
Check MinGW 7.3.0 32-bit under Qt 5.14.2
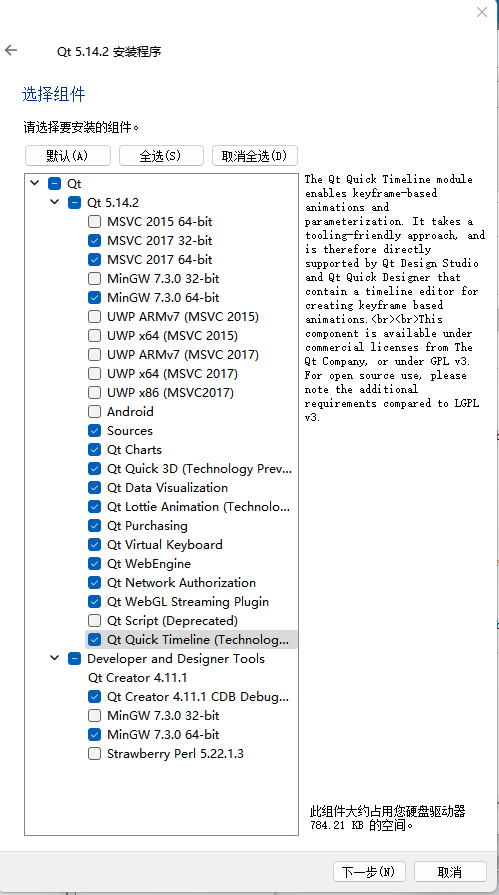(94, 279)
